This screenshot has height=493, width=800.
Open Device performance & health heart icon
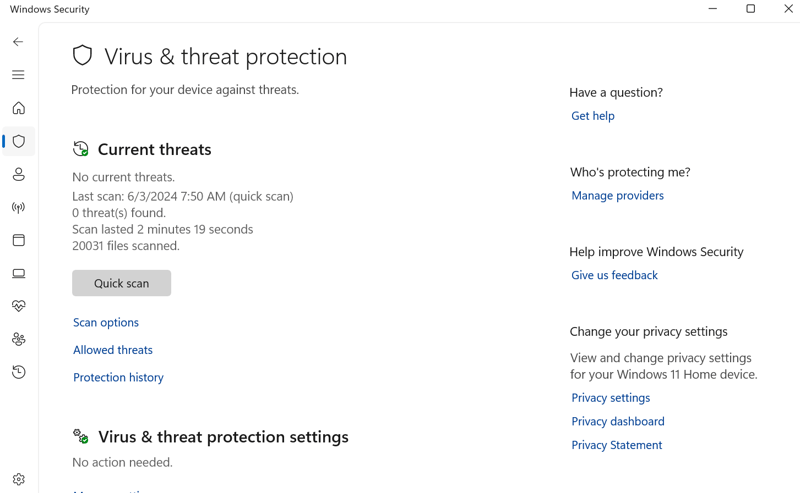tap(18, 306)
